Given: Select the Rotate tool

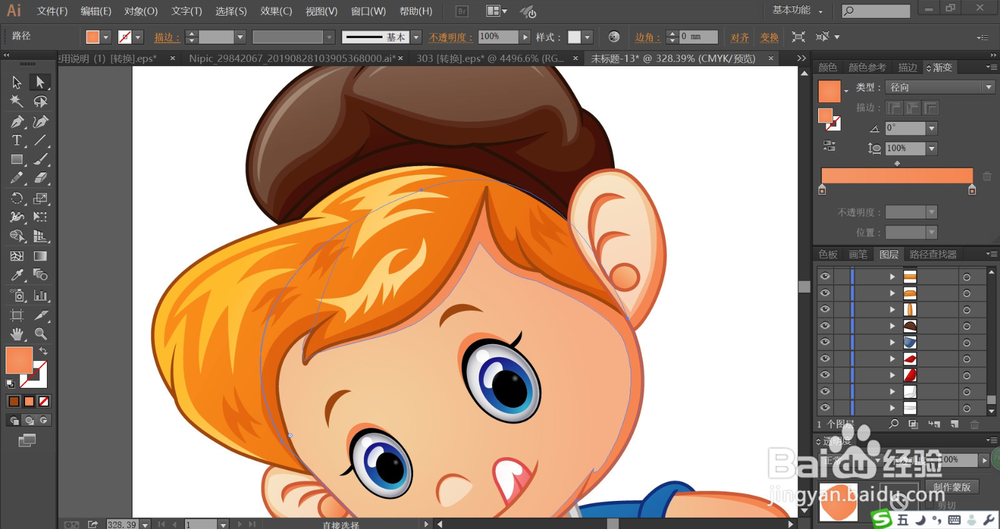Looking at the screenshot, I should [17, 198].
